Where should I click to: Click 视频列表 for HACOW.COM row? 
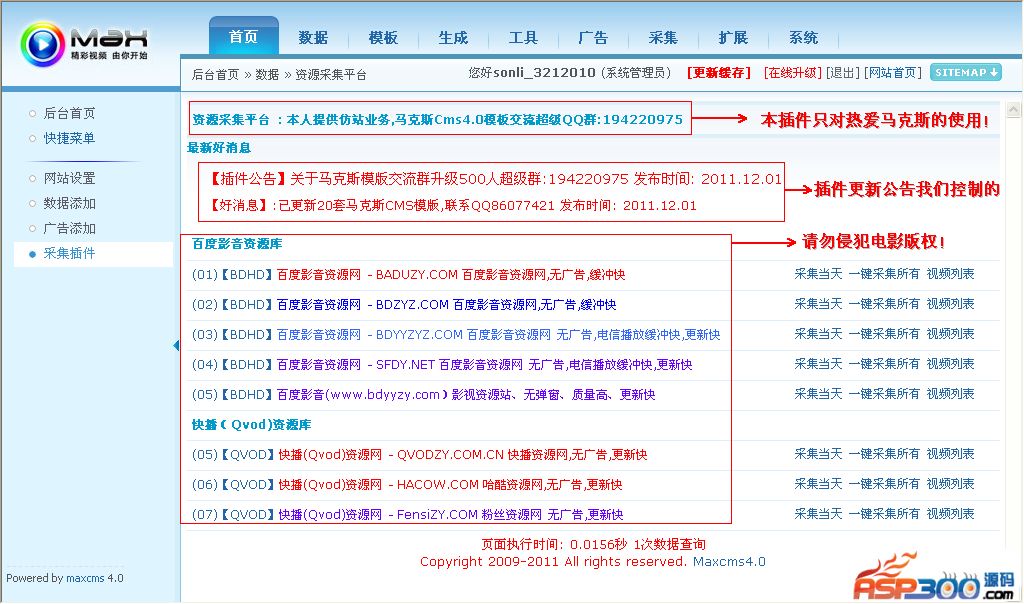(x=950, y=485)
